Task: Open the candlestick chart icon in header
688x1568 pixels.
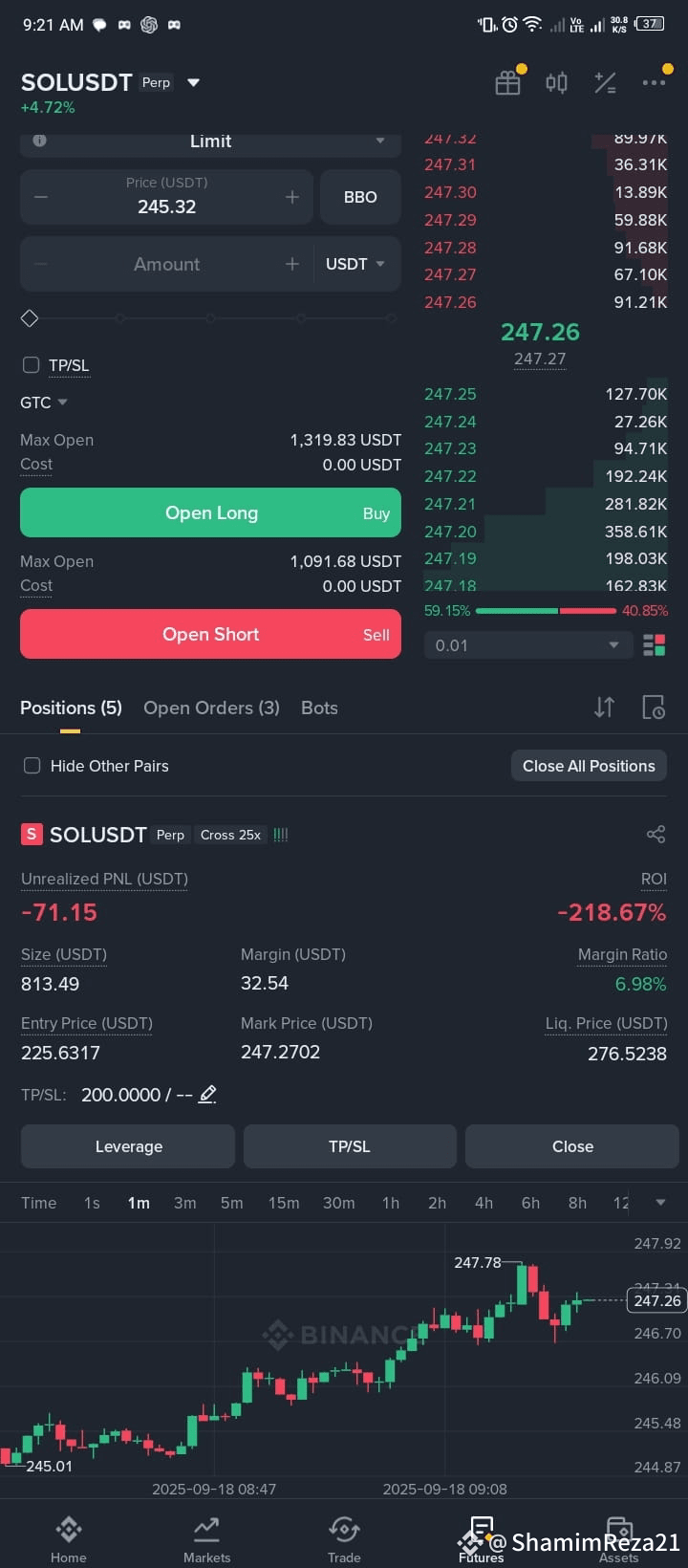Action: point(556,83)
